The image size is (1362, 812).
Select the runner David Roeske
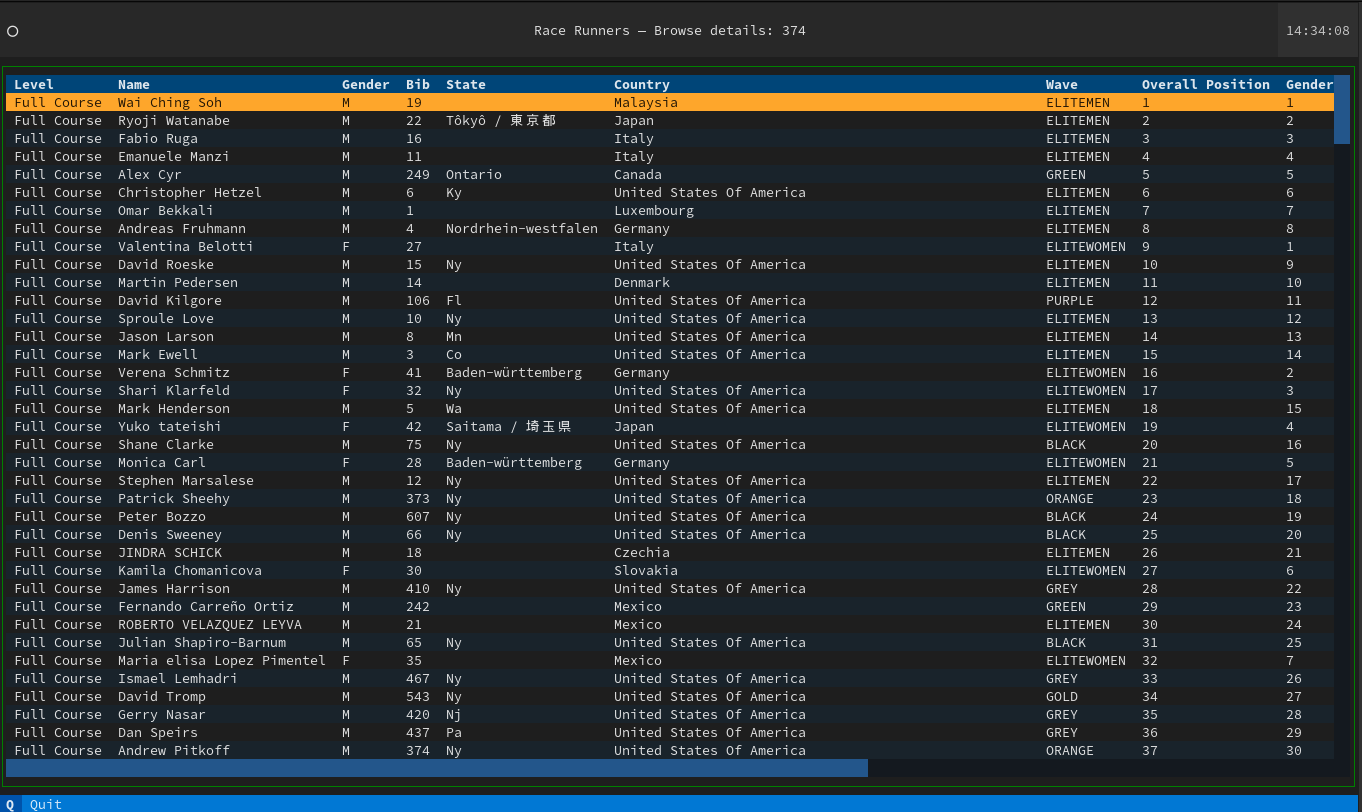point(670,265)
